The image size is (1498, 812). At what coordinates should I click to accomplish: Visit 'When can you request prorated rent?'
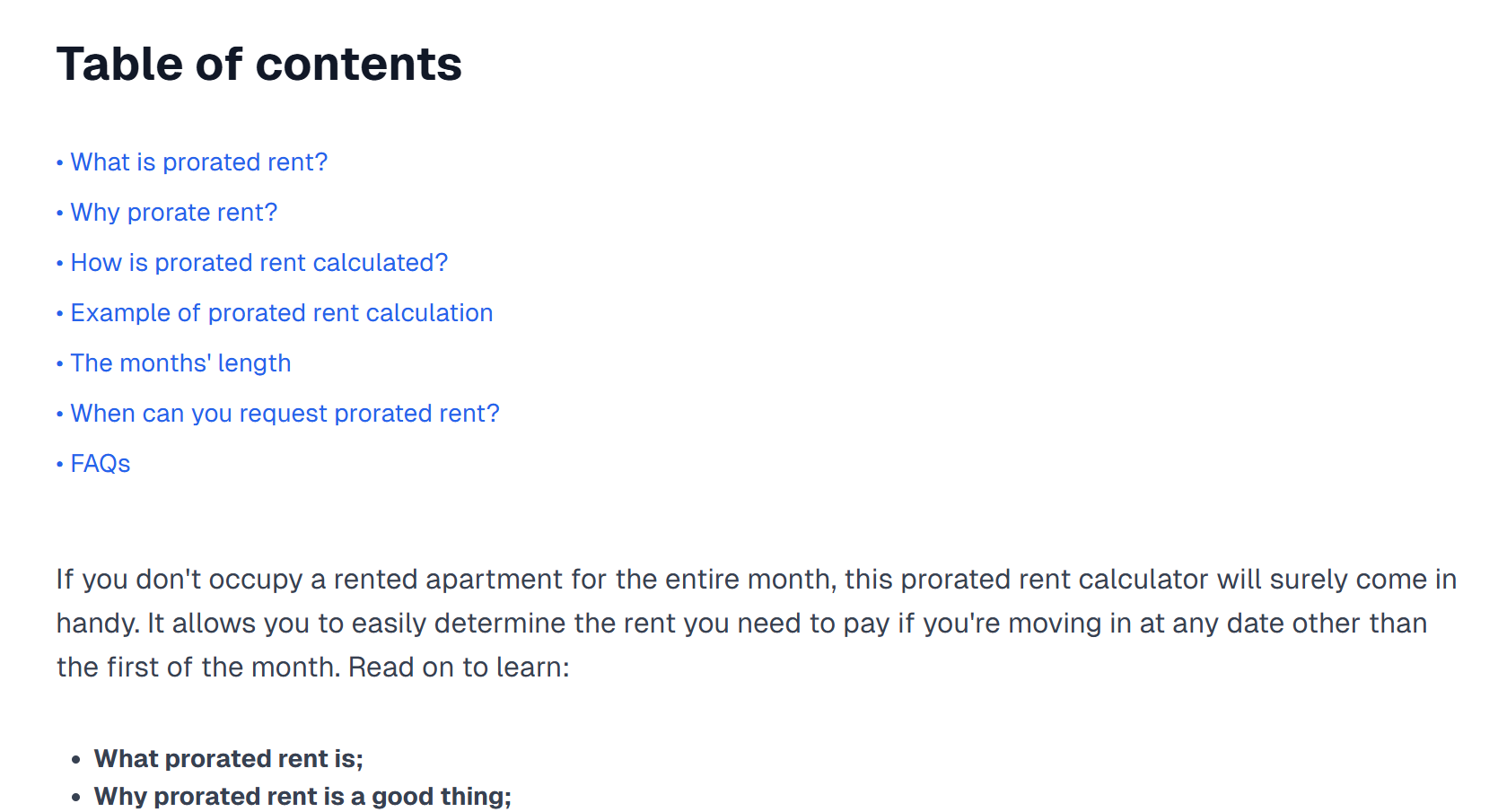pyautogui.click(x=285, y=414)
